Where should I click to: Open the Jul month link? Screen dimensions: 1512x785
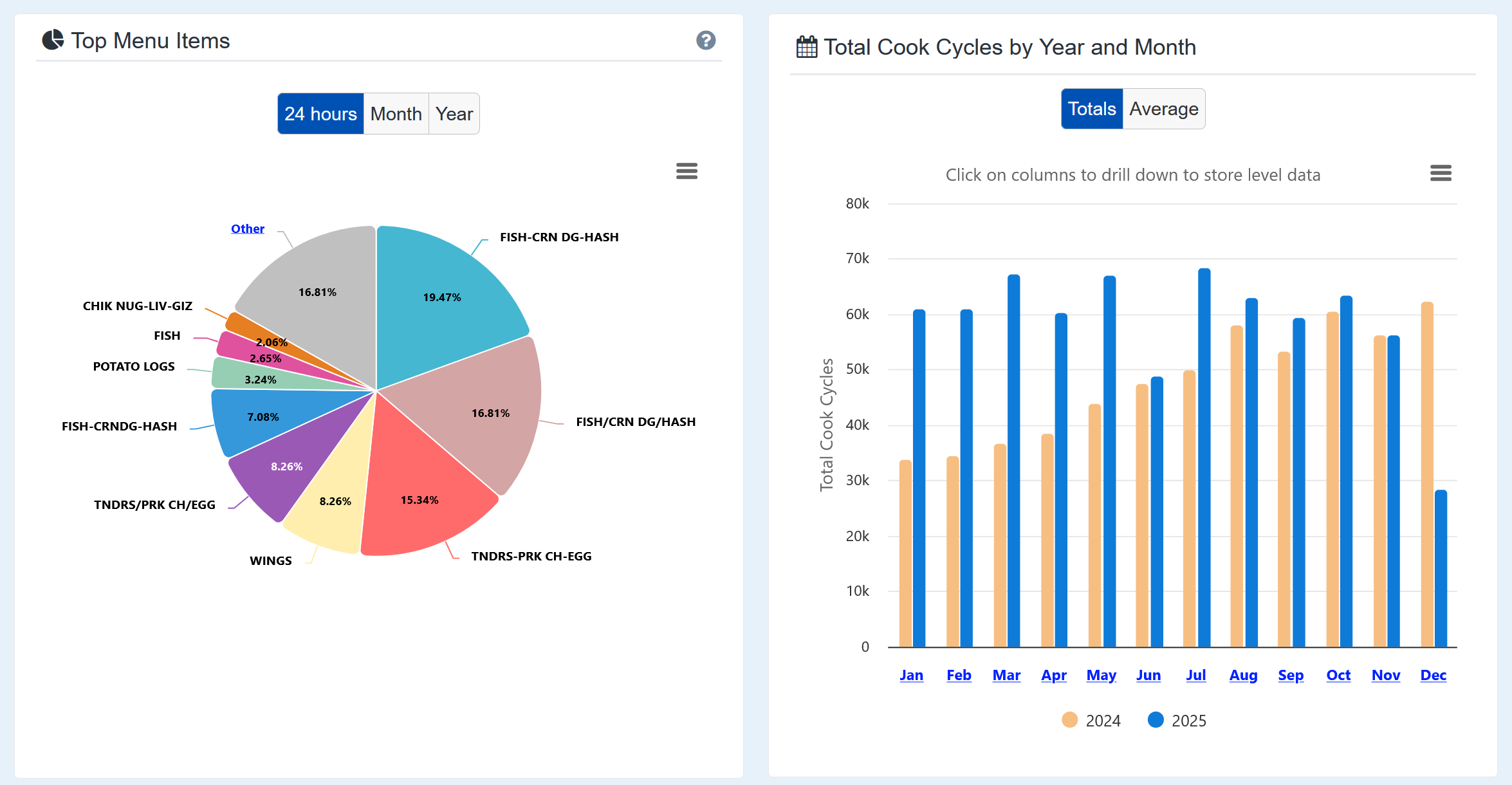click(x=1195, y=675)
